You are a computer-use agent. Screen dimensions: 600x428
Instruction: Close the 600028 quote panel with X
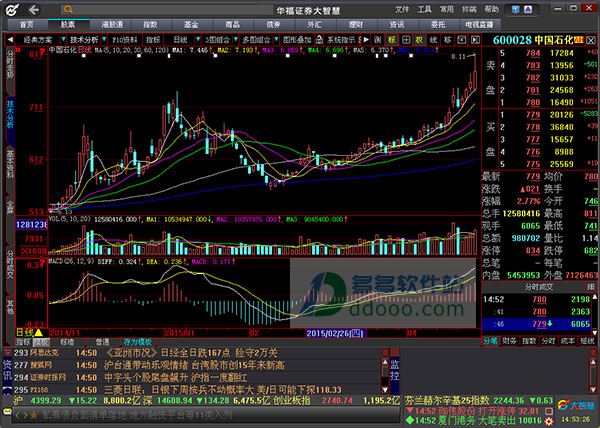(x=591, y=40)
